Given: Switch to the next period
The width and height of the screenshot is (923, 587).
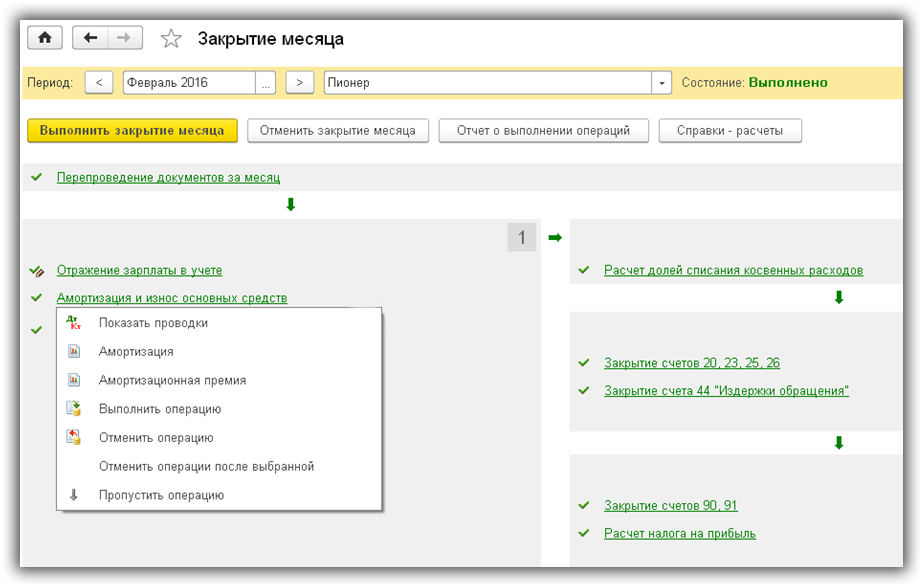Looking at the screenshot, I should pyautogui.click(x=300, y=83).
